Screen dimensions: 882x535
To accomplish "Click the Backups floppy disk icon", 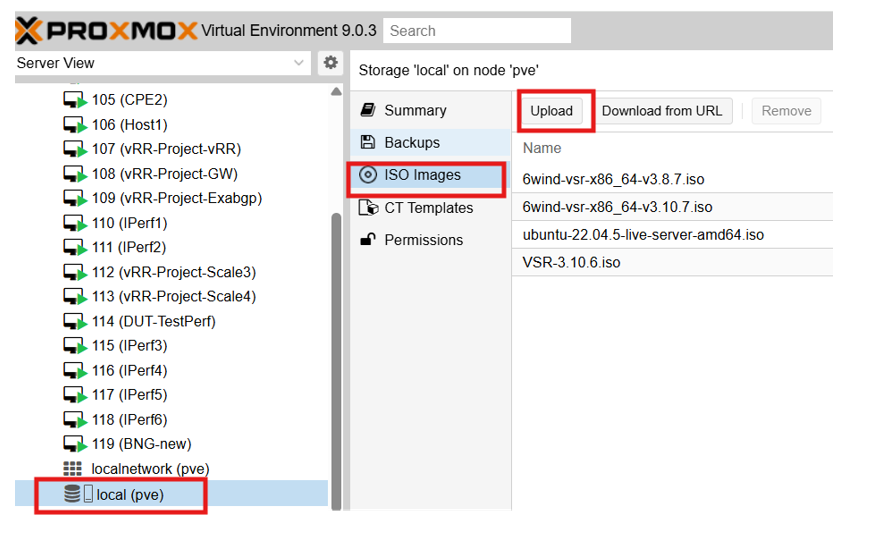I will click(x=368, y=142).
